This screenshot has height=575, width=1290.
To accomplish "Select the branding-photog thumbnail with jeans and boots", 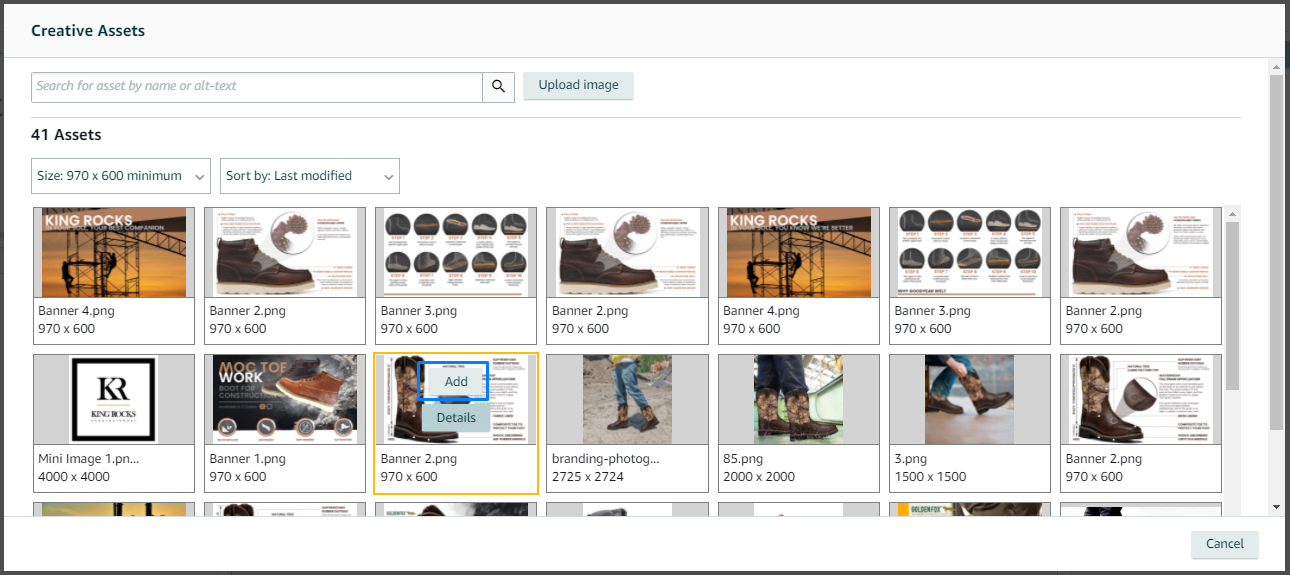I will [x=628, y=399].
